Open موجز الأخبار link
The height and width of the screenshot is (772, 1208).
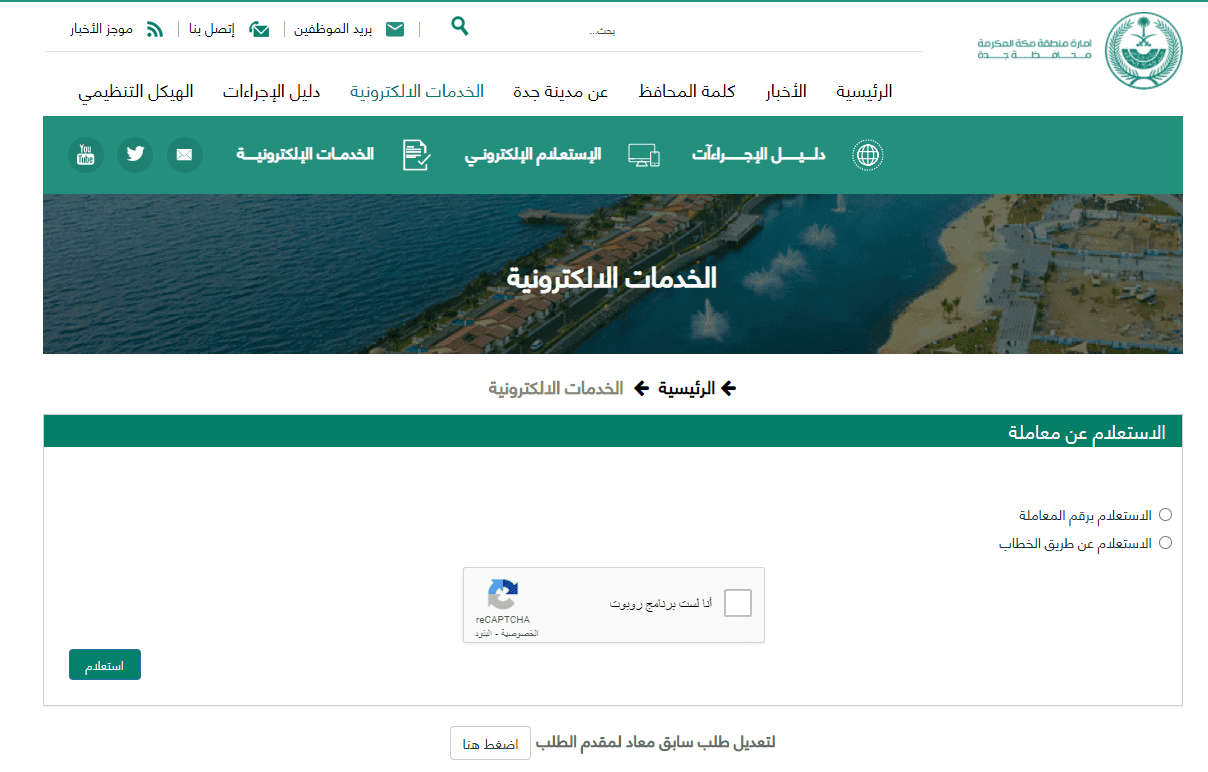[x=101, y=30]
